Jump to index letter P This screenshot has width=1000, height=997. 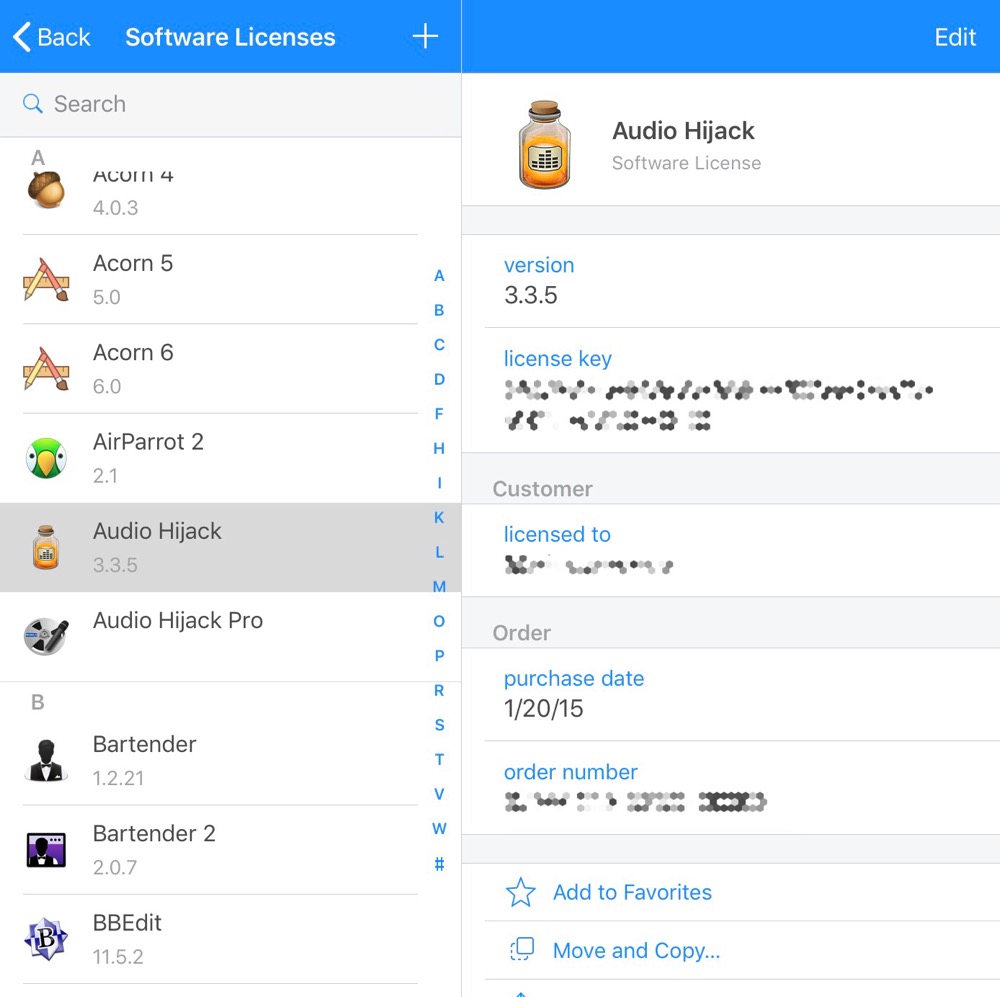(439, 655)
